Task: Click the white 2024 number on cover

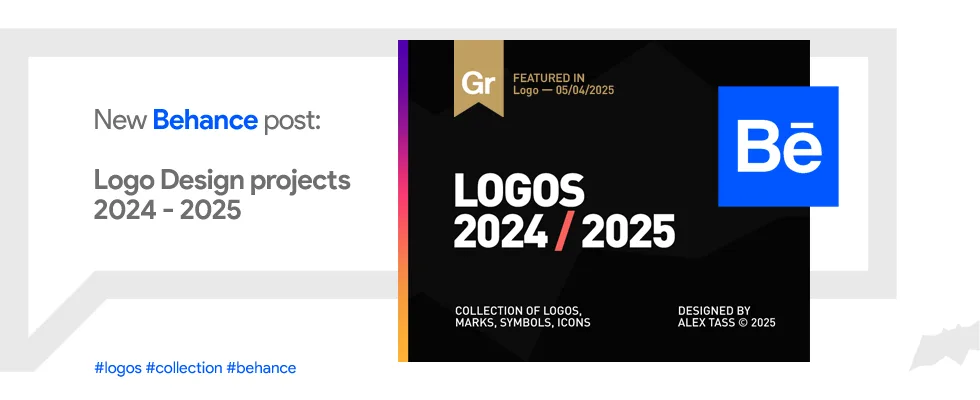Action: tap(501, 232)
